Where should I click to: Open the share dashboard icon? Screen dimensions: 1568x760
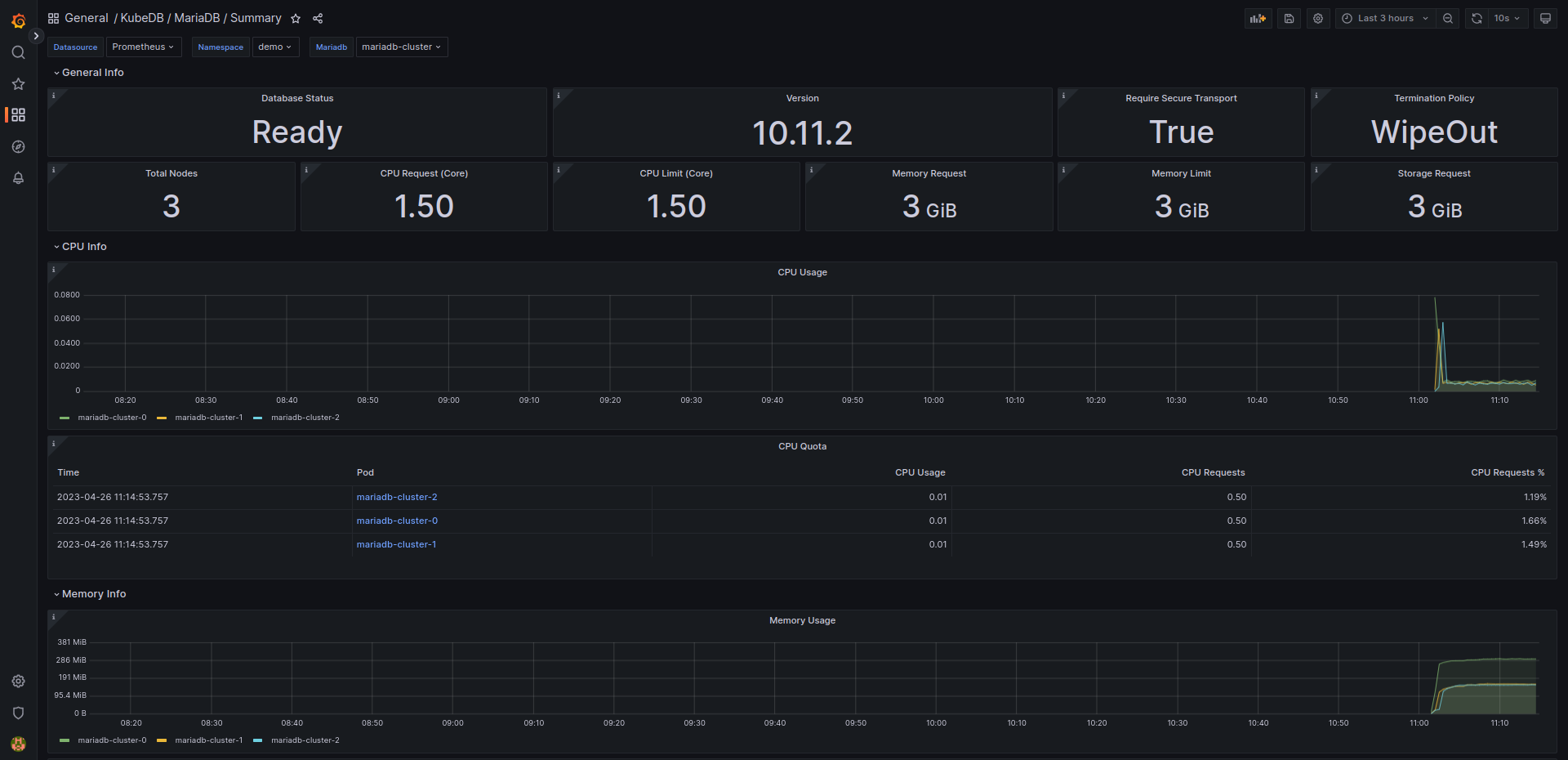318,18
